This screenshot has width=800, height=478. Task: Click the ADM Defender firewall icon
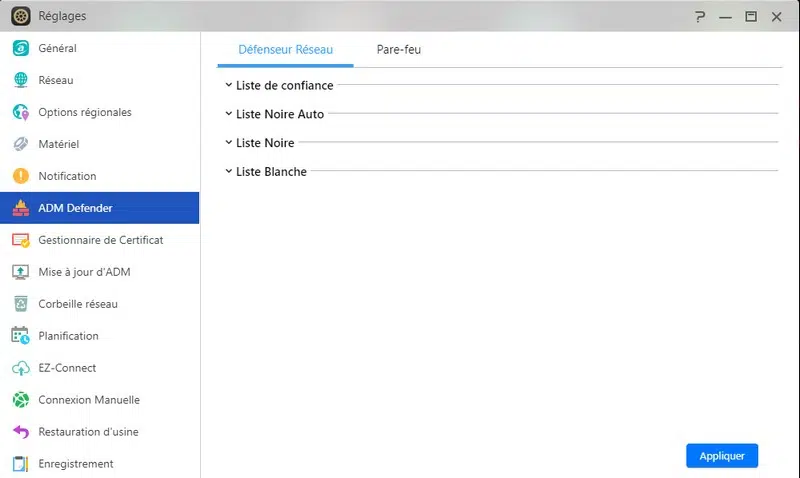(x=20, y=208)
